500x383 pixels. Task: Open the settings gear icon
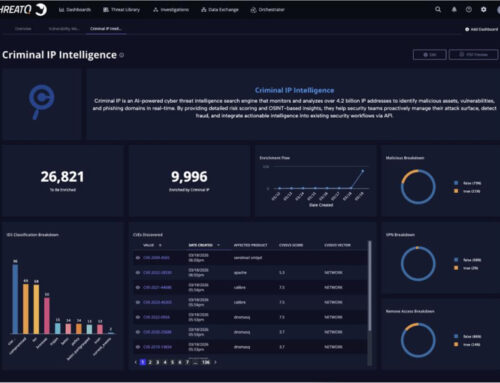click(483, 9)
